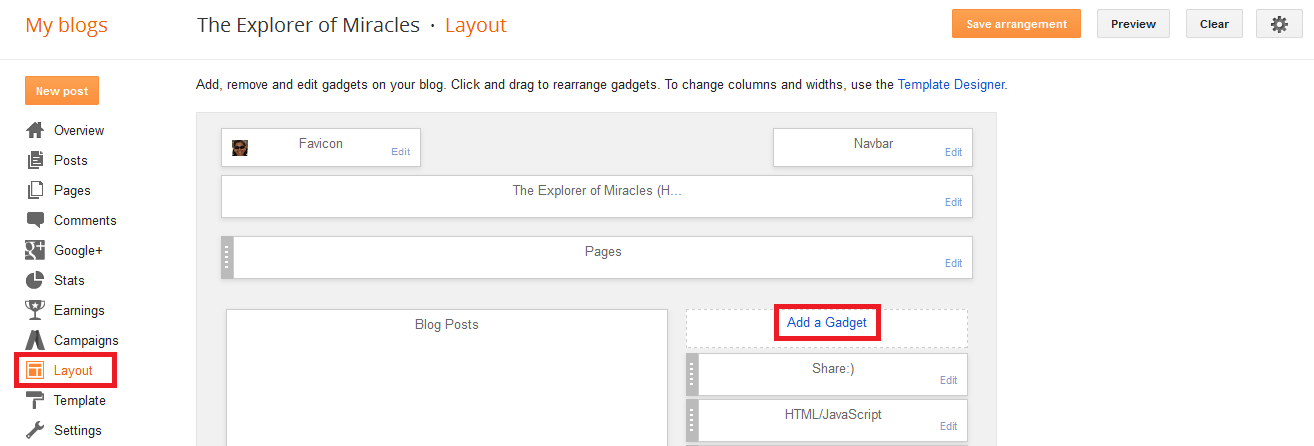Click the My blogs link
1314x446 pixels.
click(x=66, y=25)
